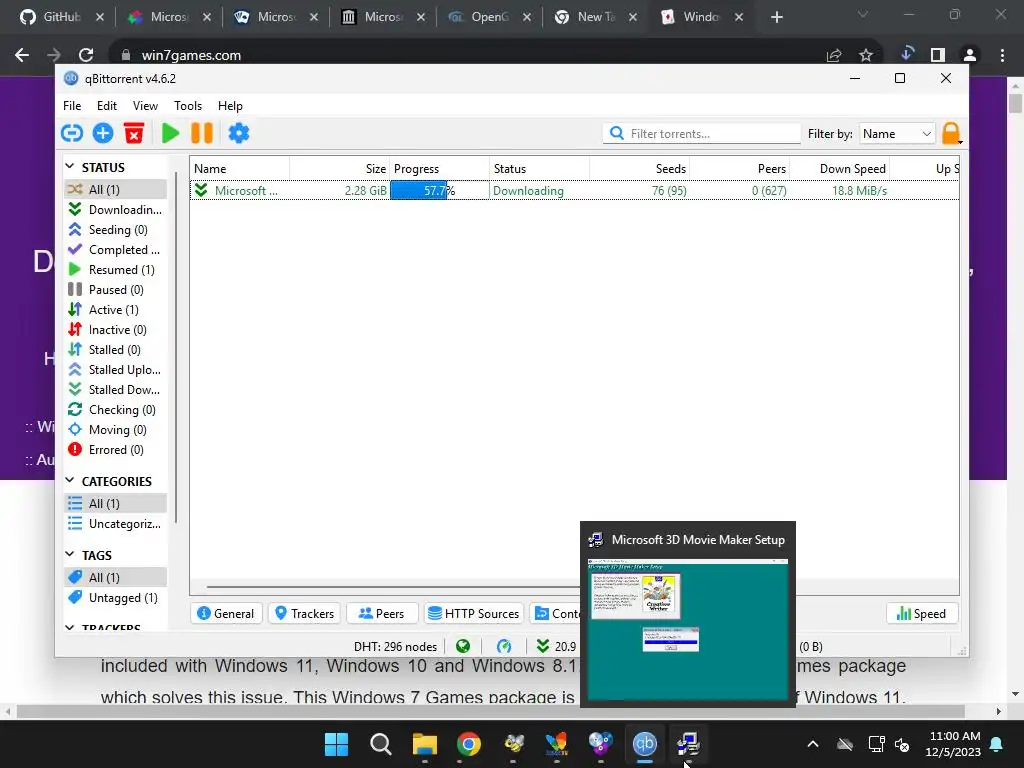Viewport: 1024px width, 768px height.
Task: Open the Trackers details tab
Action: (x=305, y=614)
